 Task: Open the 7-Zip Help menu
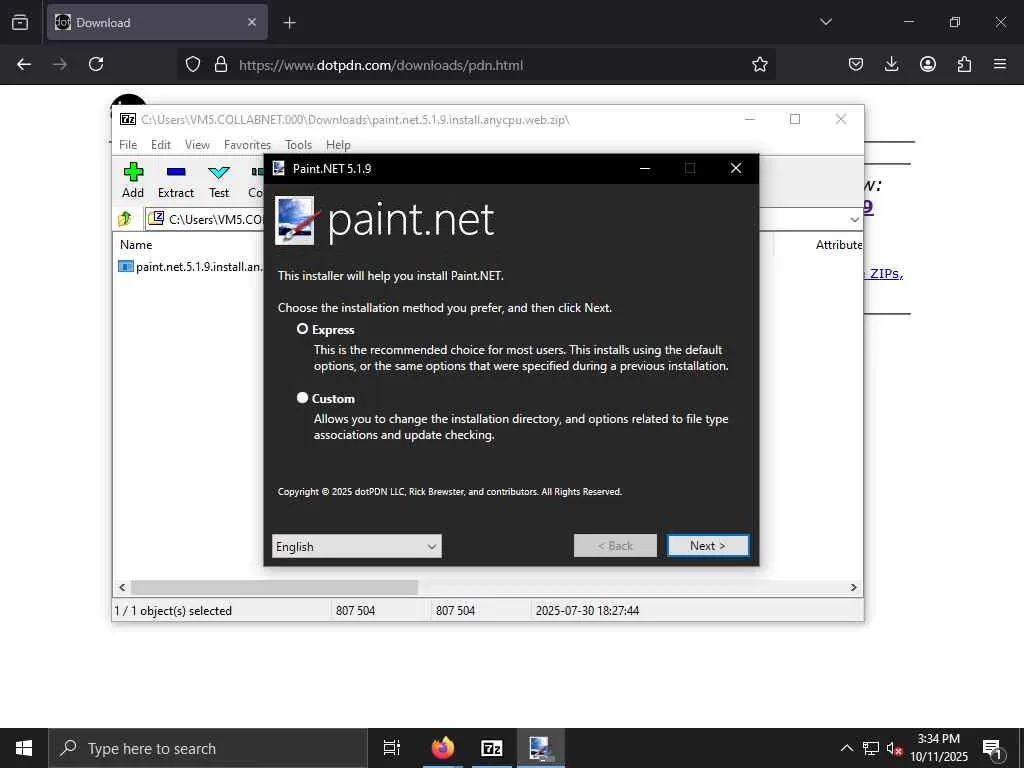click(x=338, y=144)
